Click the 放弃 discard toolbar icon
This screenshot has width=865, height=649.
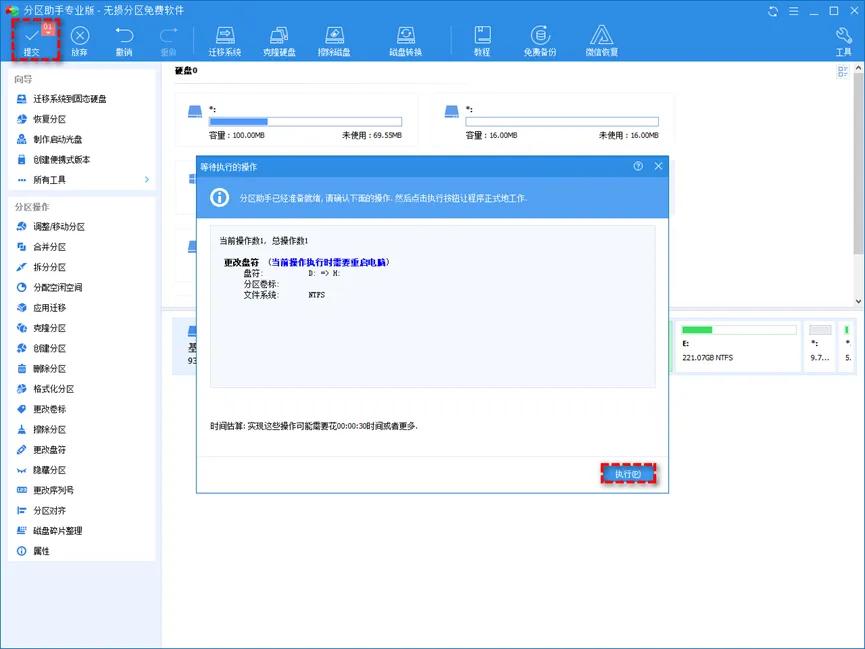pyautogui.click(x=79, y=41)
